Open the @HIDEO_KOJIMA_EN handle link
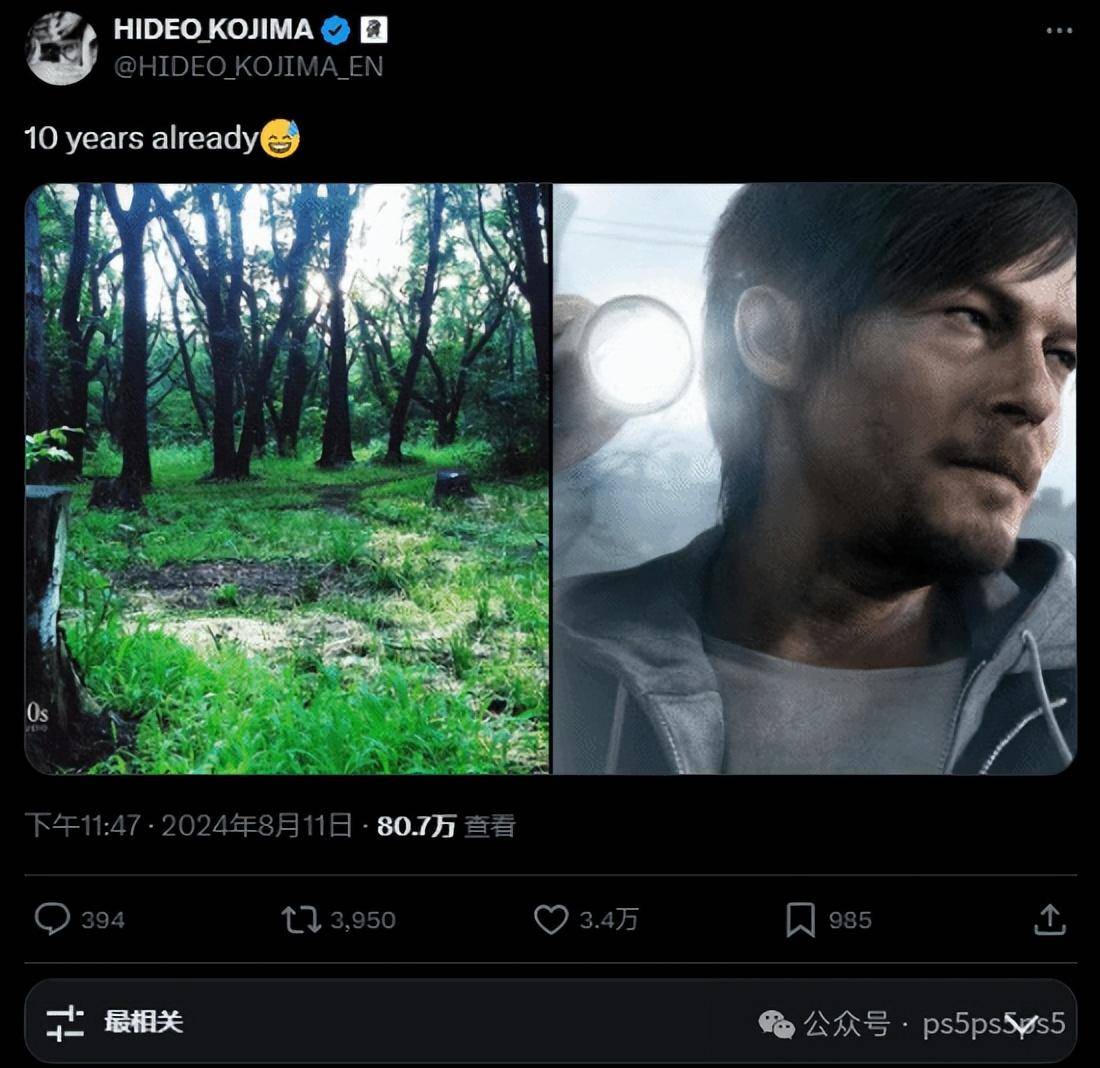Viewport: 1100px width, 1068px height. (248, 66)
